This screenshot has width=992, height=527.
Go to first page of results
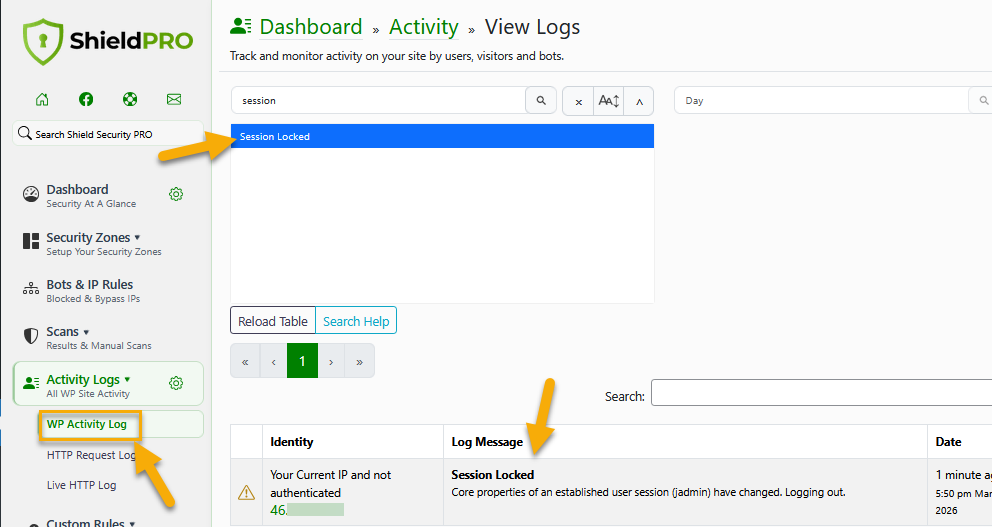245,361
